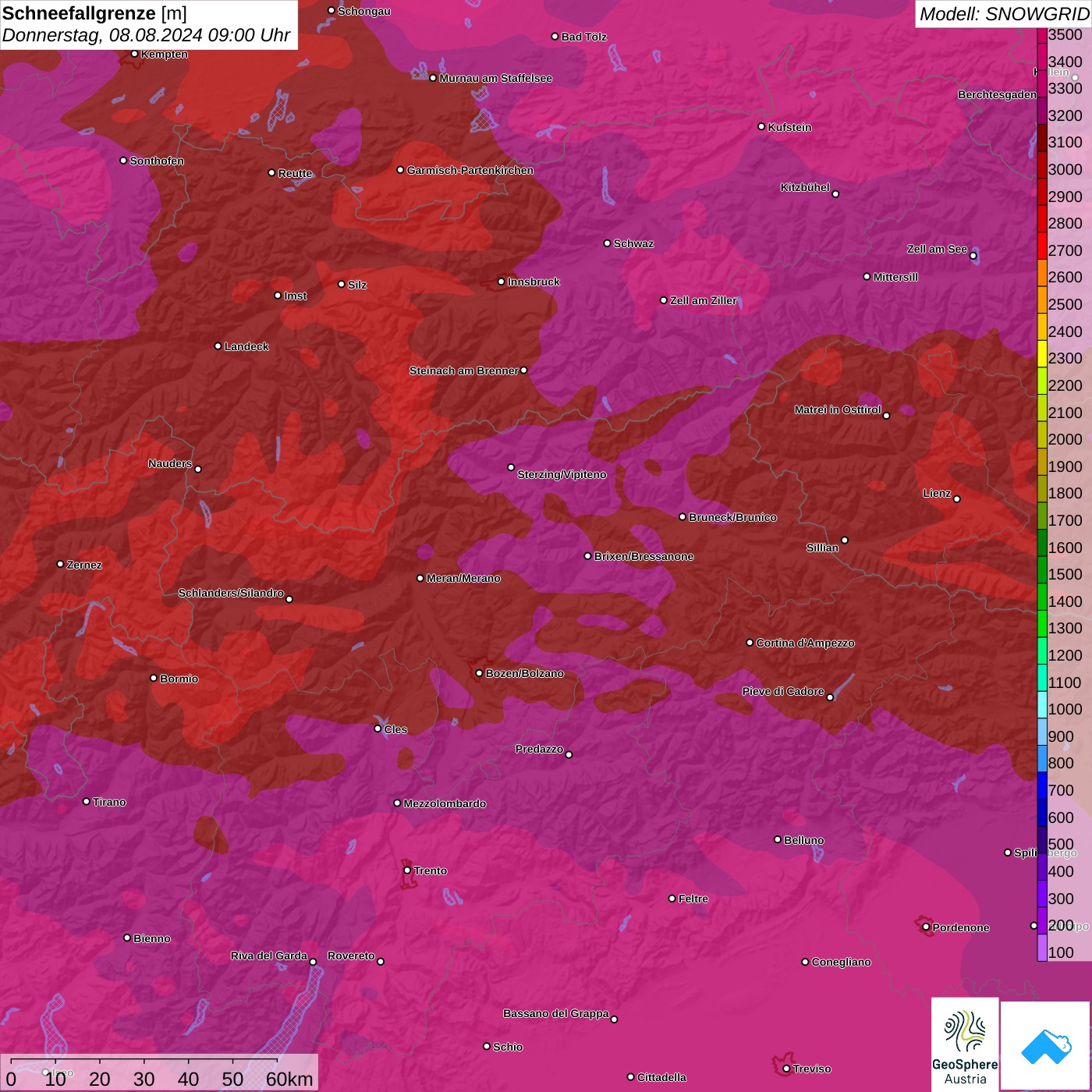Click the 2700 red legend swatch
Viewport: 1092px width, 1092px height.
(1042, 245)
